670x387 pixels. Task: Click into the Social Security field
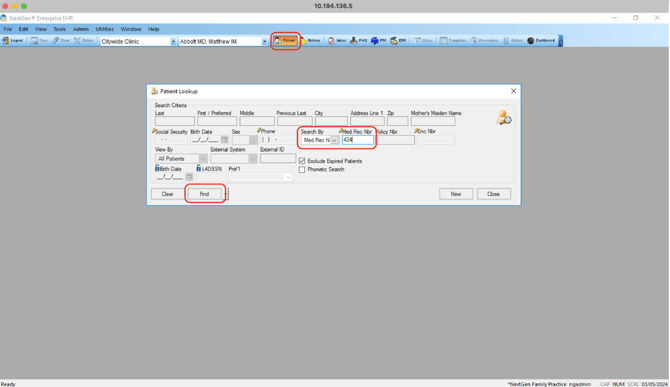171,140
